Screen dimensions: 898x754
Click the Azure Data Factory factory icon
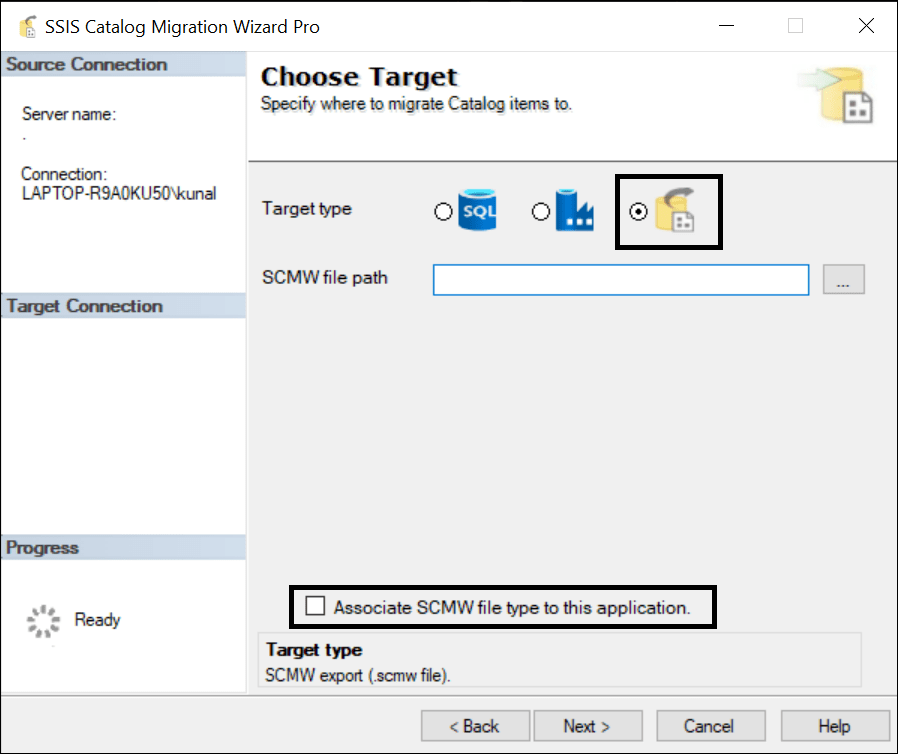[x=575, y=211]
